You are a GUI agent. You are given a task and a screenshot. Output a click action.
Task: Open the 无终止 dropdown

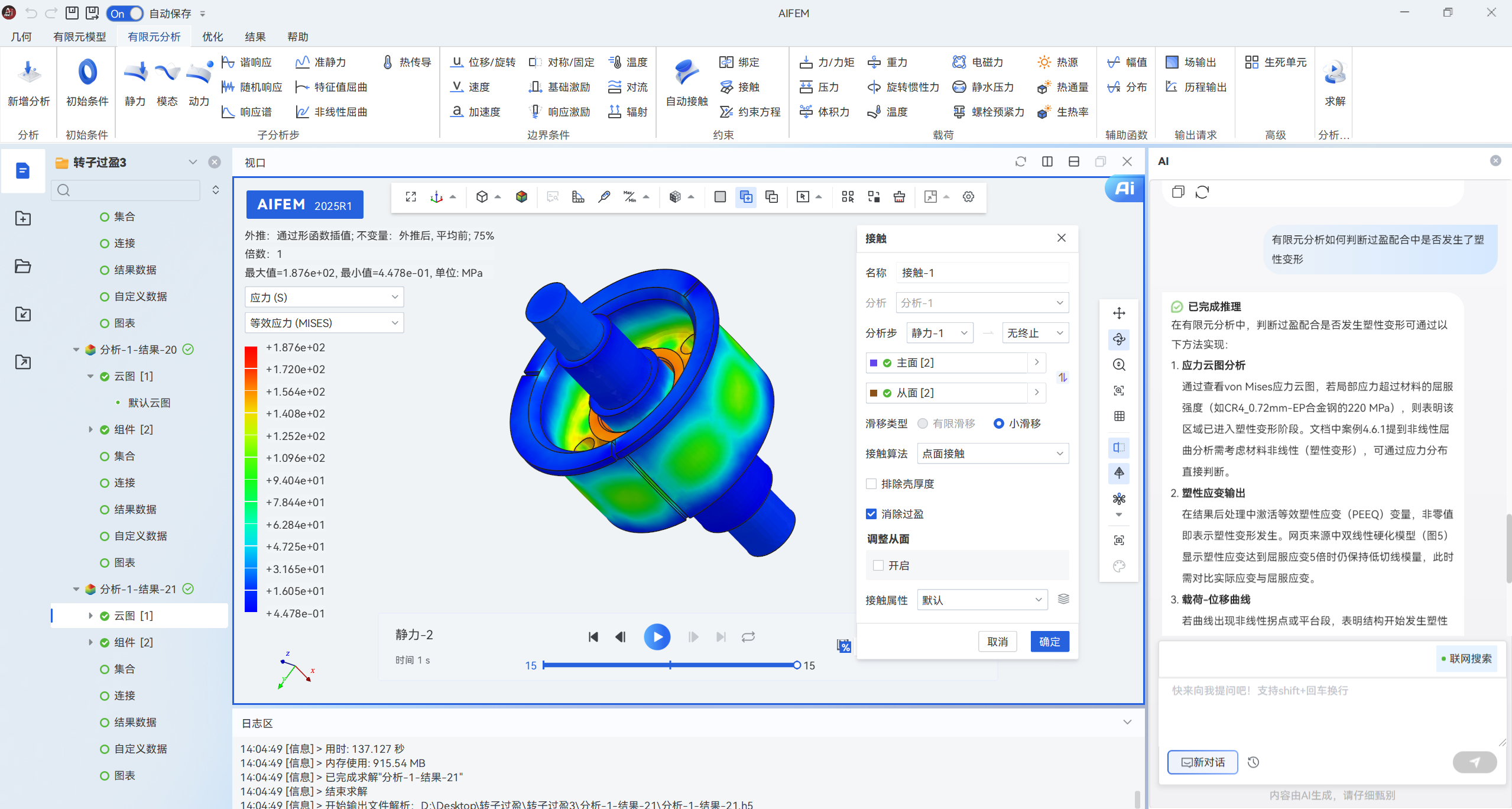tap(1036, 333)
